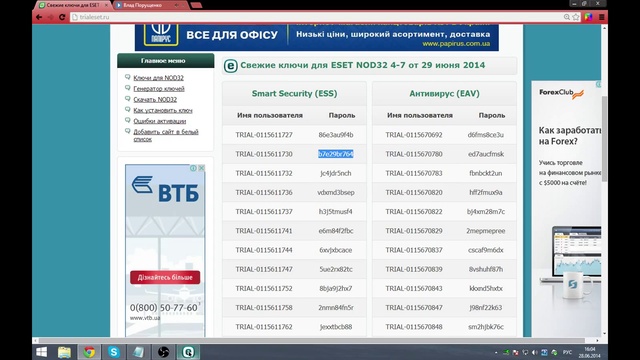Select password ed7aucfmsk
The width and height of the screenshot is (640, 360).
click(486, 154)
